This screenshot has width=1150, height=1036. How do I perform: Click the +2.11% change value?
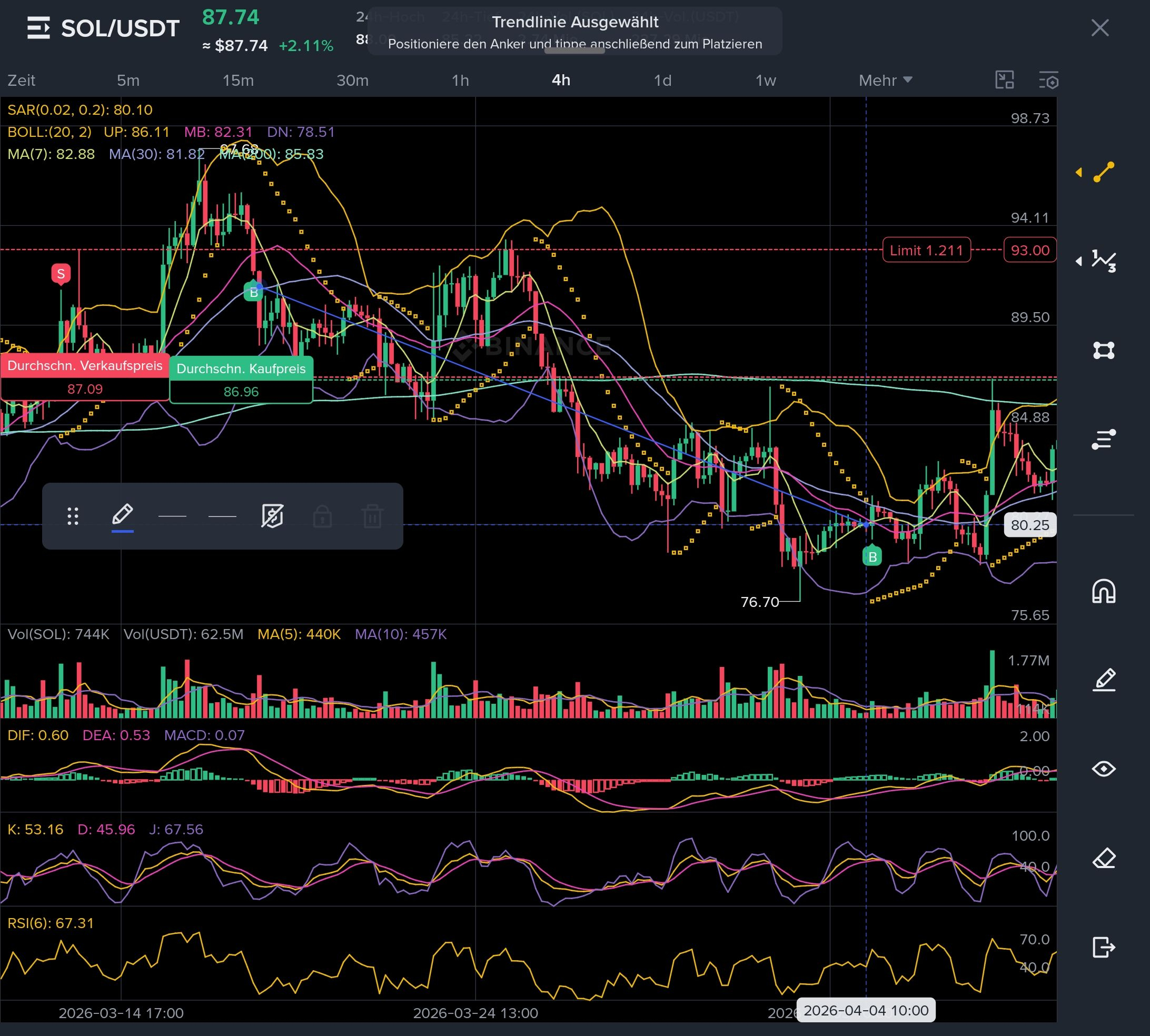click(306, 46)
